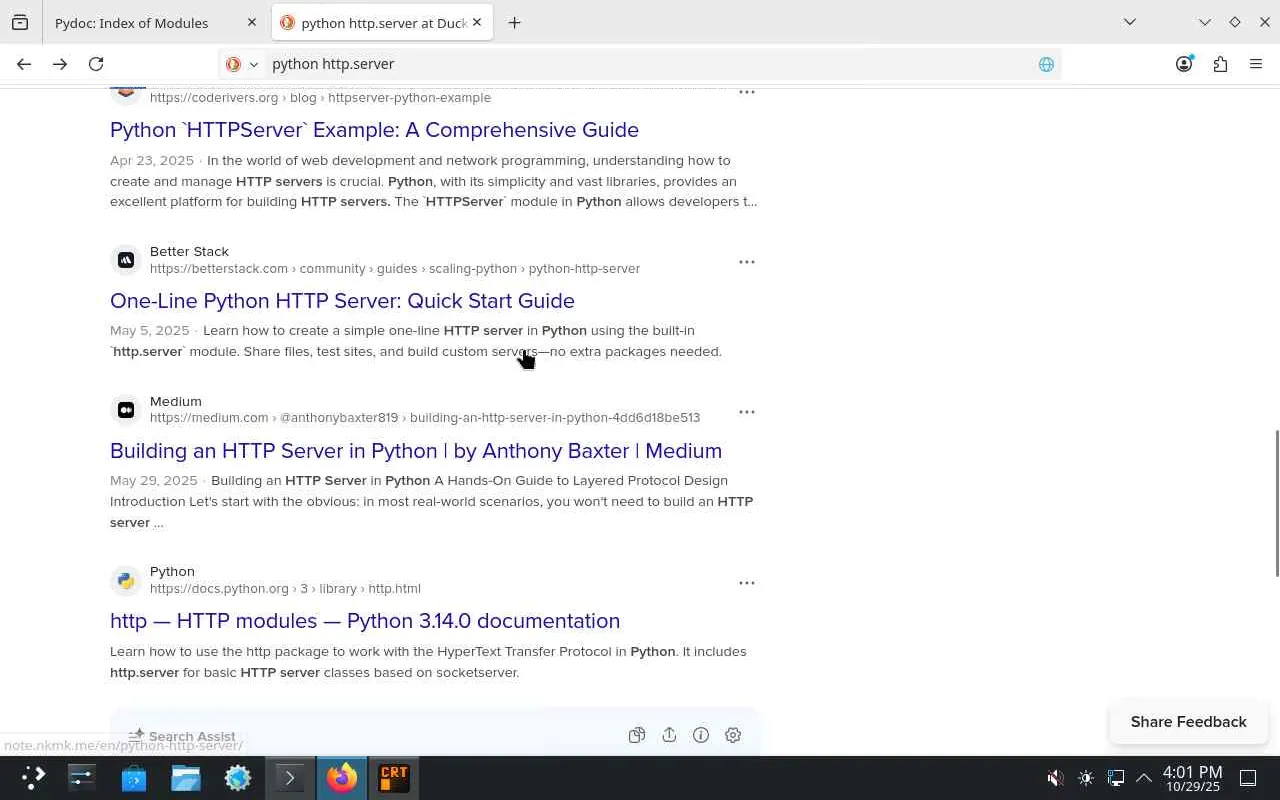Open the system settings gear on the taskbar
Viewport: 1280px width, 800px height.
[x=238, y=777]
